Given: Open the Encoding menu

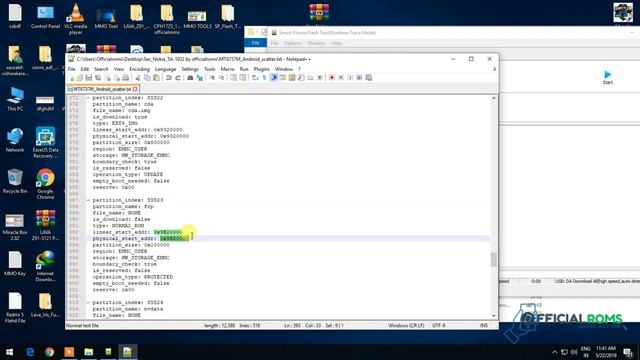Looking at the screenshot, I should point(139,69).
